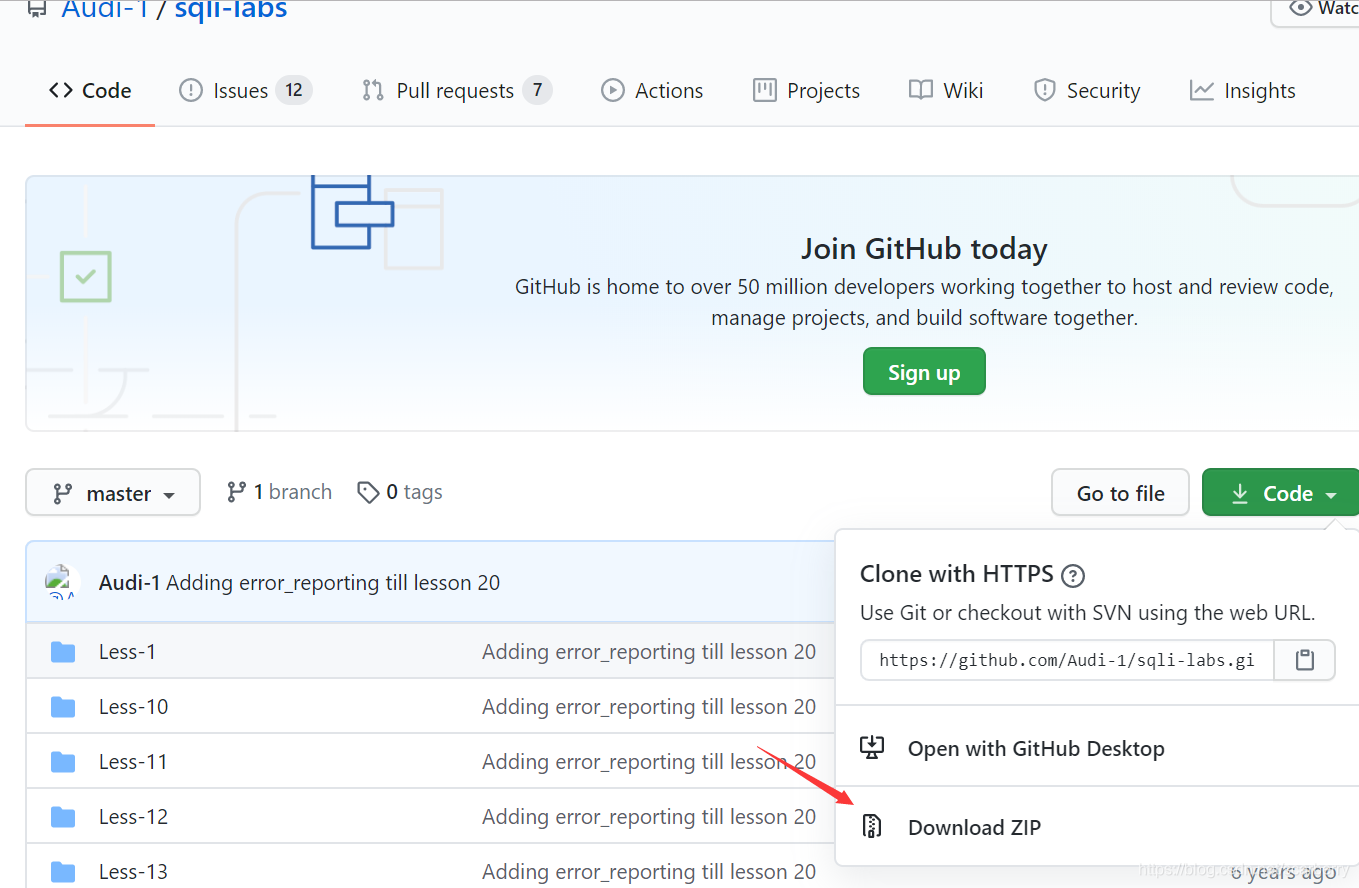View the 1 branch link
1359x888 pixels.
[279, 492]
